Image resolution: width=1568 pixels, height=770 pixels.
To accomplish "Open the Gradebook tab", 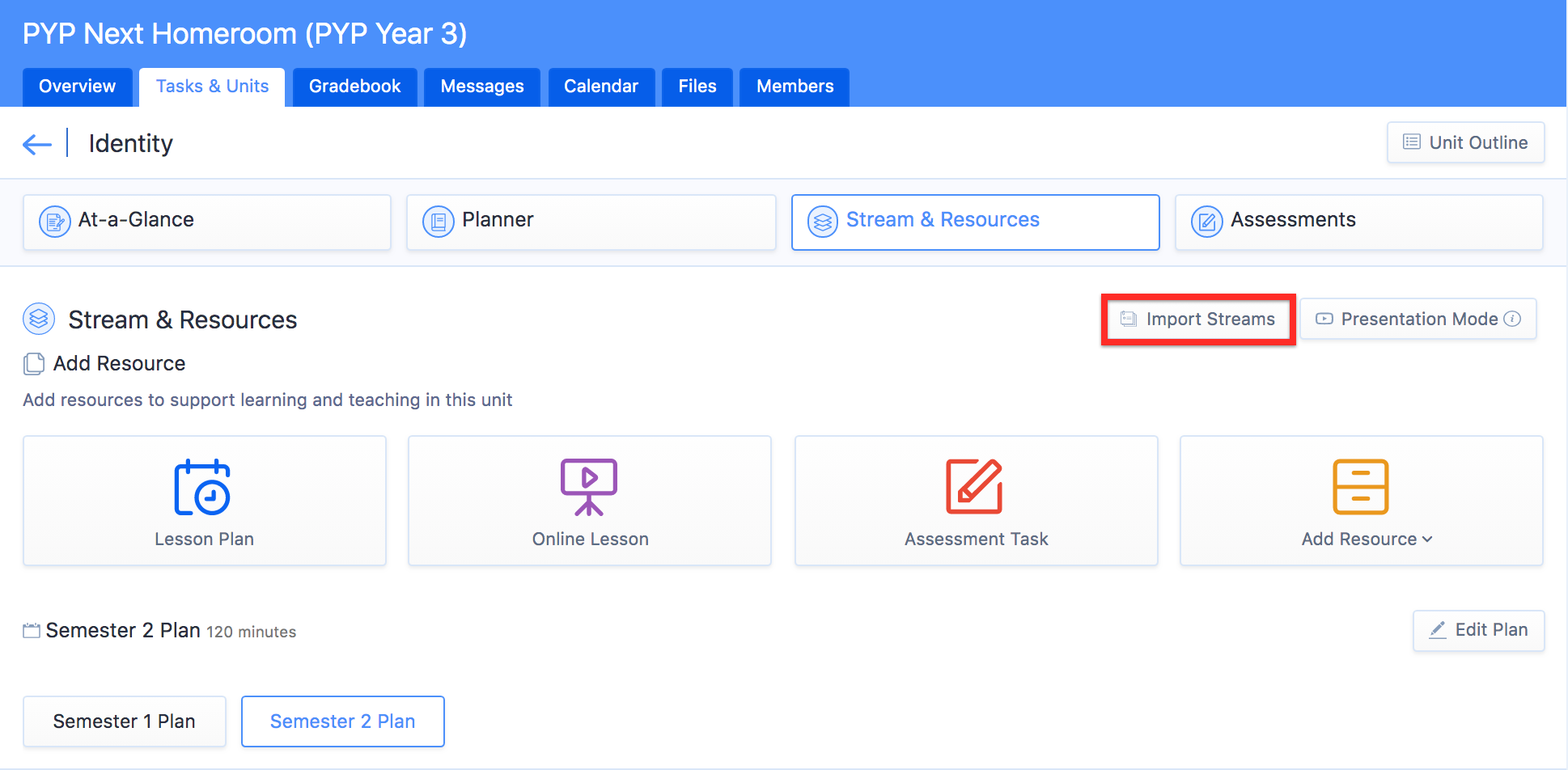I will [x=354, y=87].
